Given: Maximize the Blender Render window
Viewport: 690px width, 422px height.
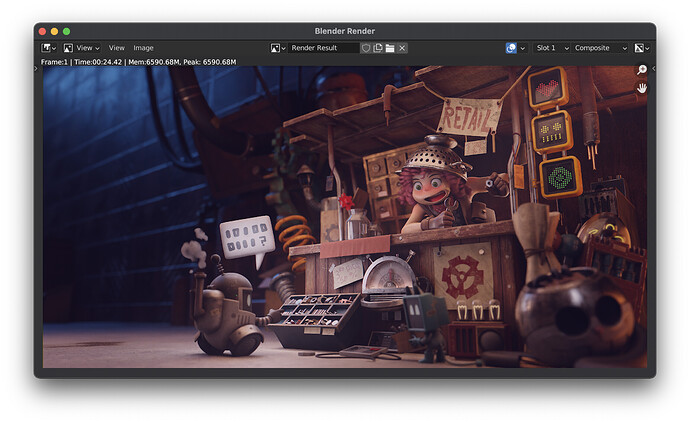Looking at the screenshot, I should click(x=66, y=31).
